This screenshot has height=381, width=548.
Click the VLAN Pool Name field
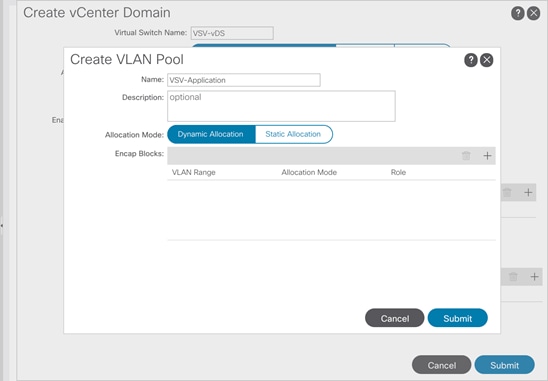244,80
